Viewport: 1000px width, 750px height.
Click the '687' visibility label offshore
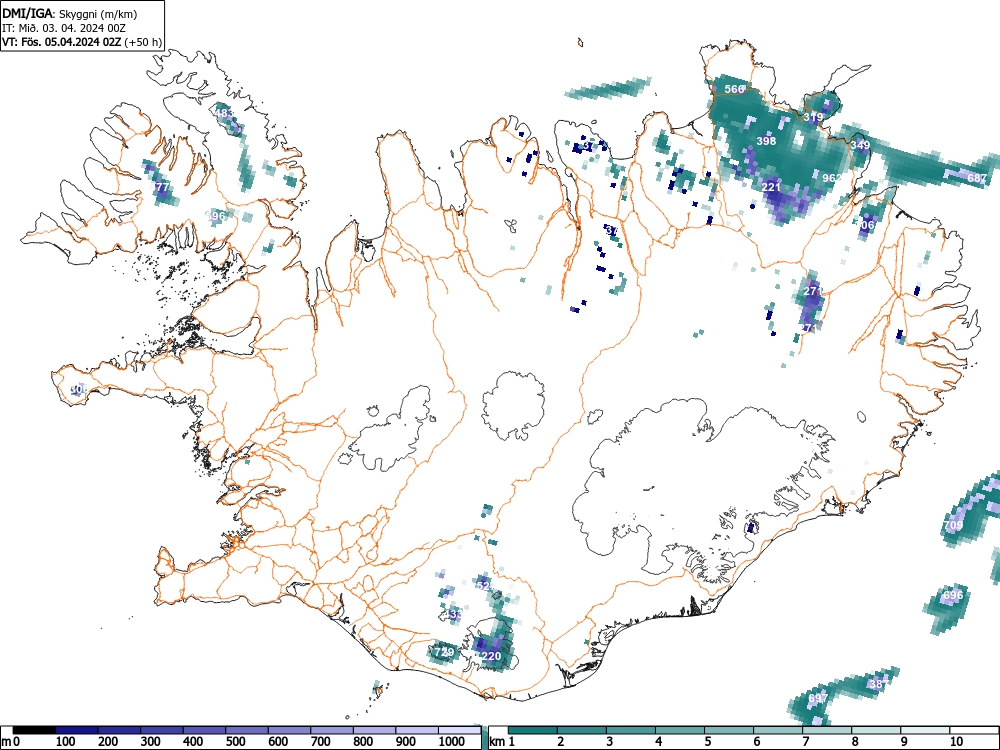click(977, 178)
